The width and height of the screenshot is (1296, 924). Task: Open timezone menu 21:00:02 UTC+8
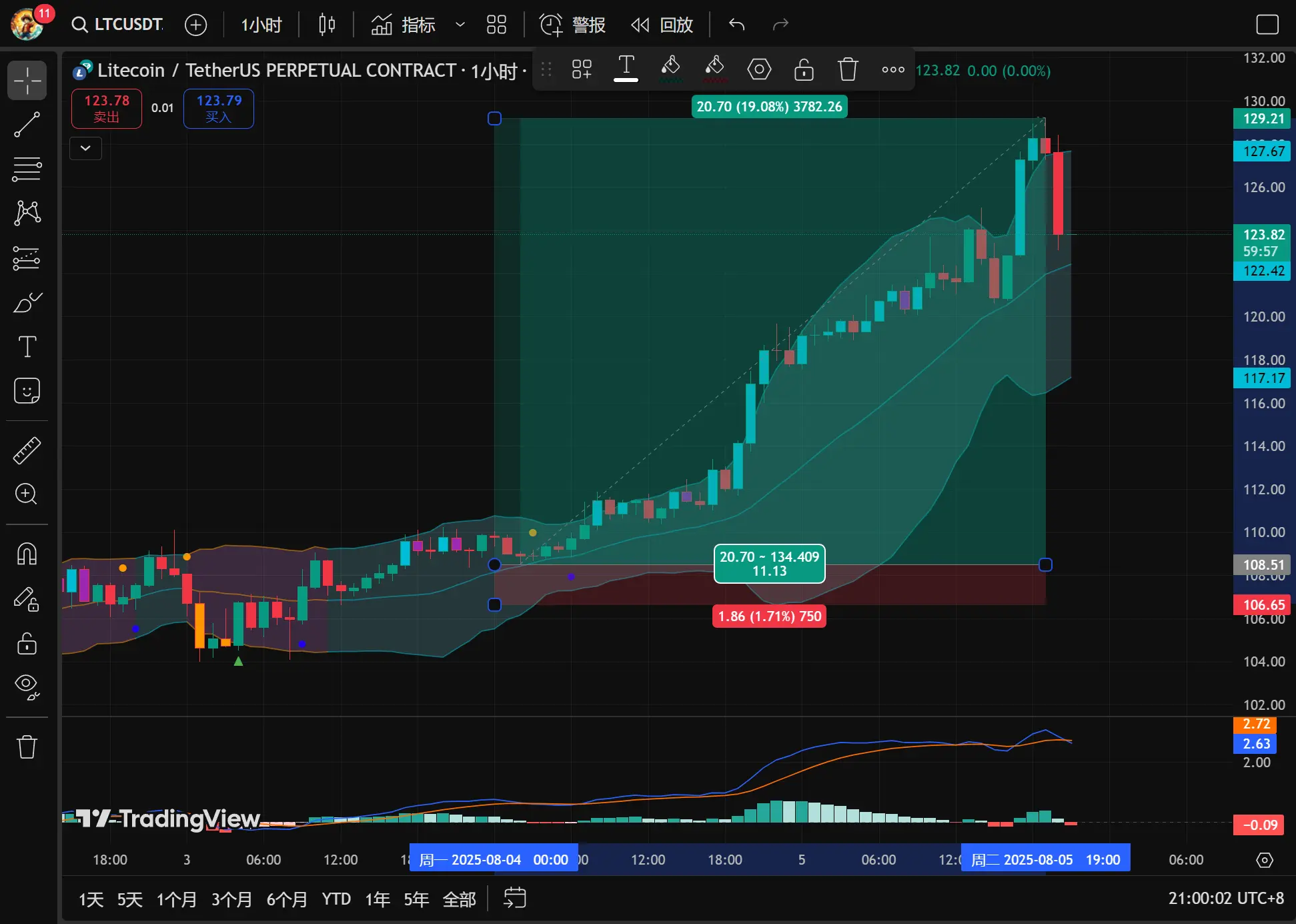pyautogui.click(x=1225, y=899)
